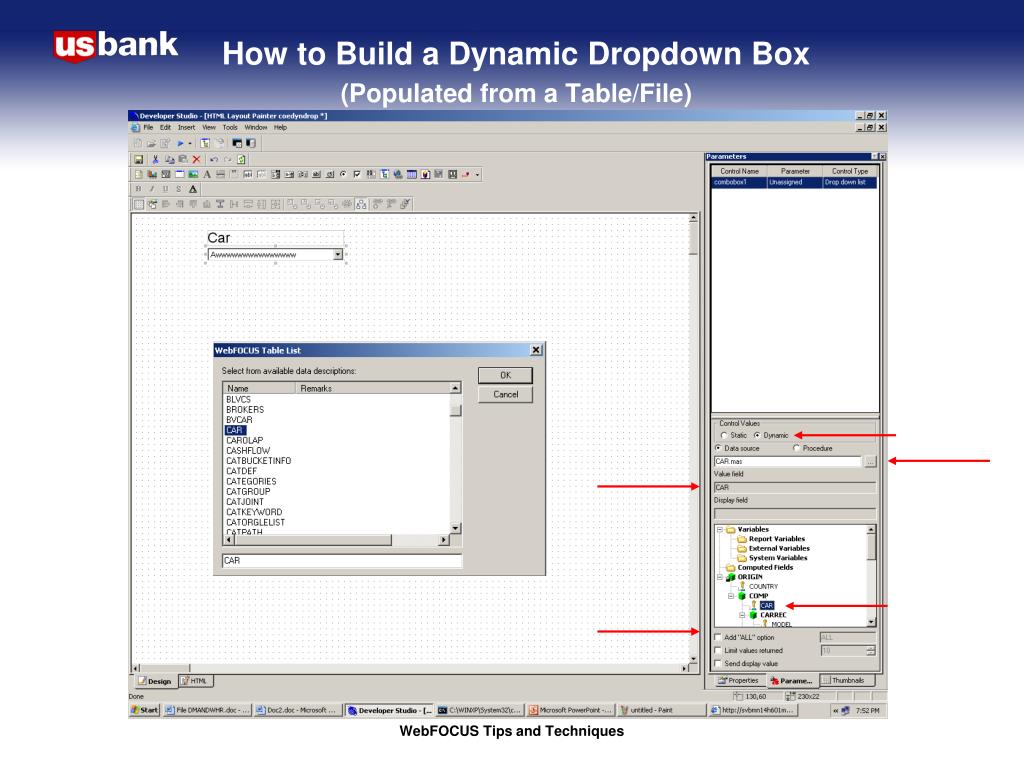1024x768 pixels.
Task: Select BROKERS in the table list
Action: click(x=245, y=409)
